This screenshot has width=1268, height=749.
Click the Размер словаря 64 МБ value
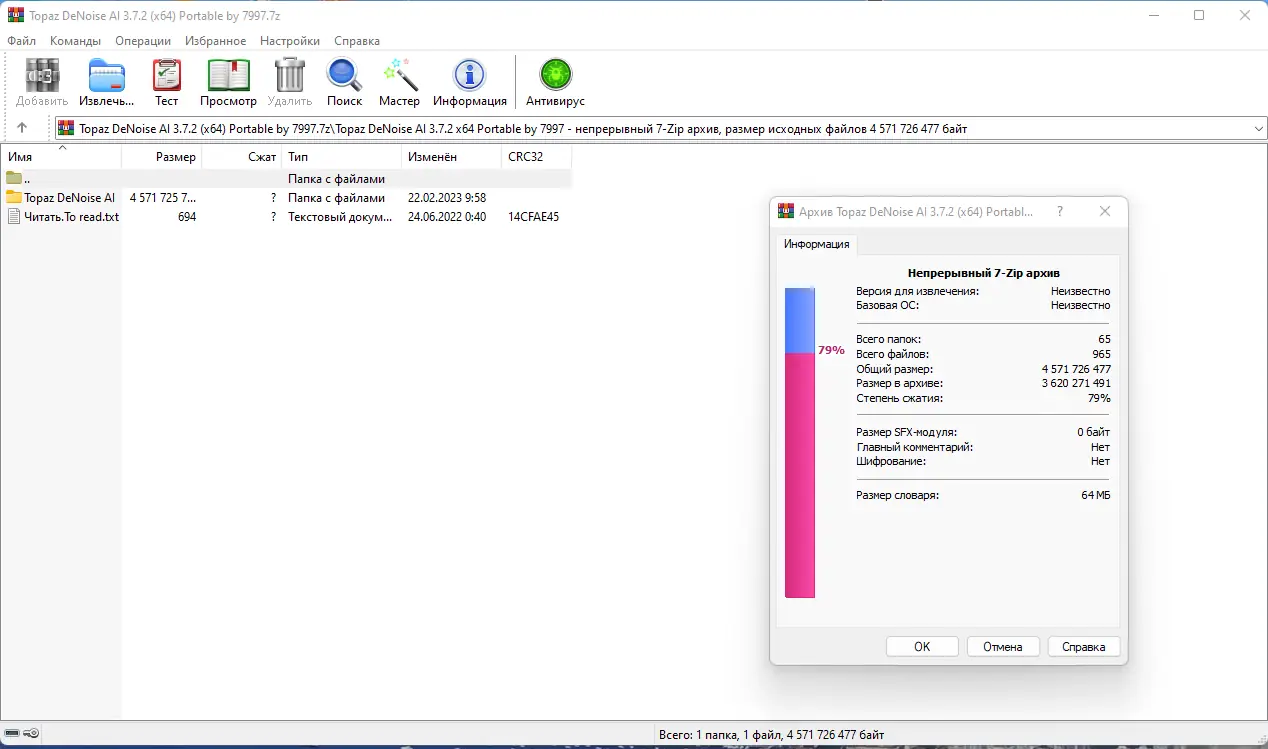[1096, 495]
